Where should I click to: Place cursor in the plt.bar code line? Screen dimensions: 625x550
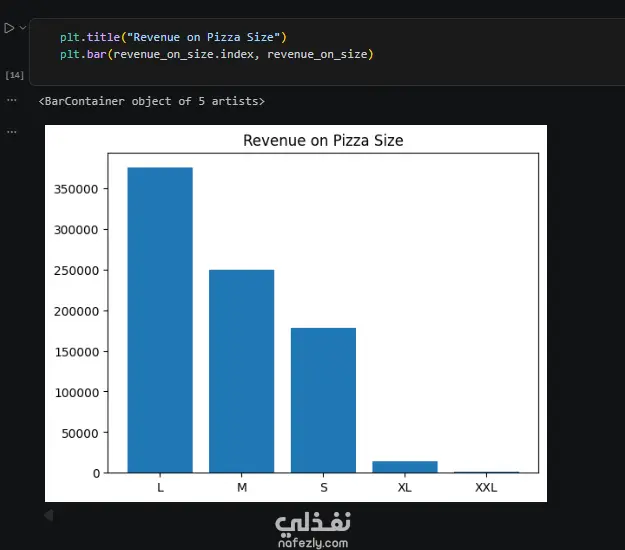point(216,54)
